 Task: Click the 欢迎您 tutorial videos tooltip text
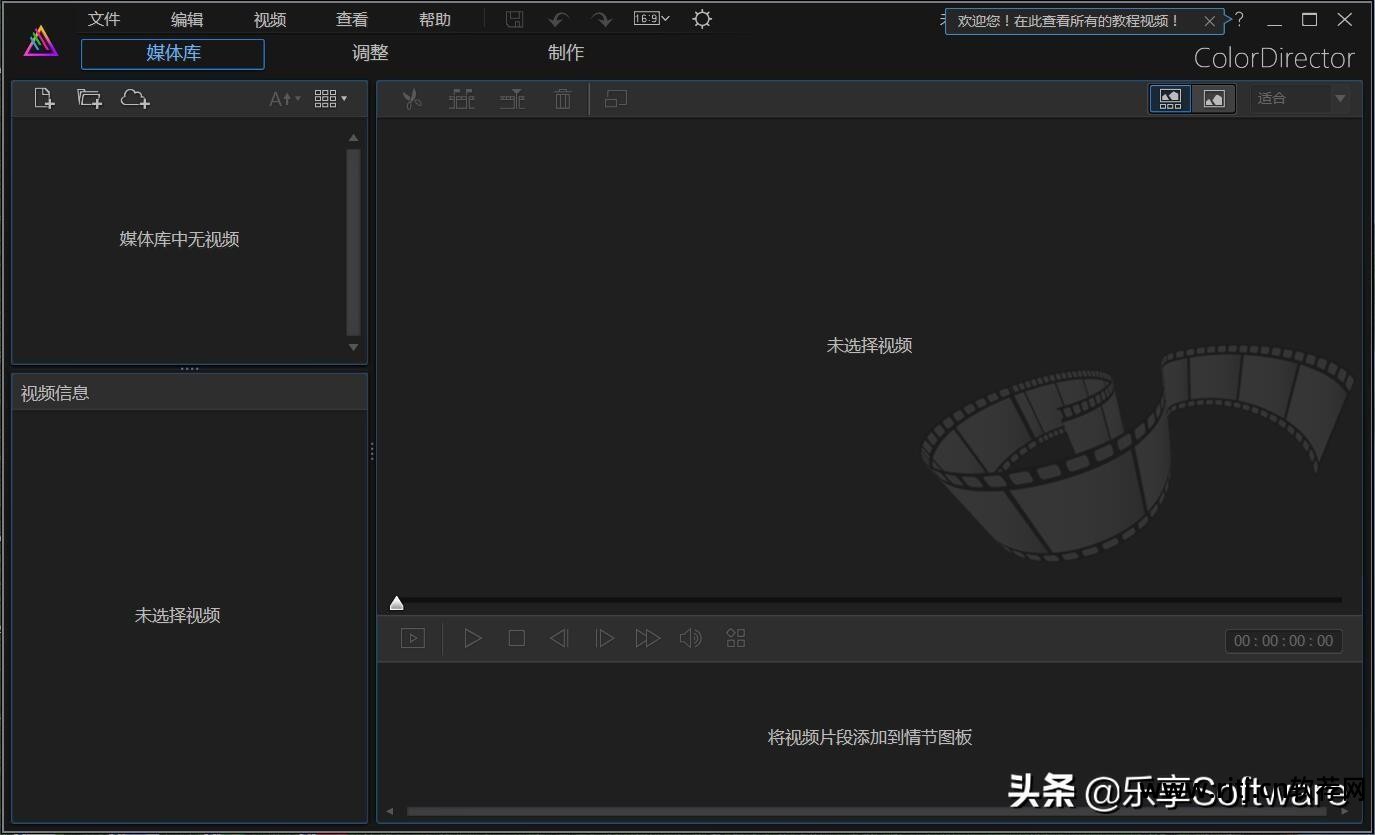[x=1069, y=21]
